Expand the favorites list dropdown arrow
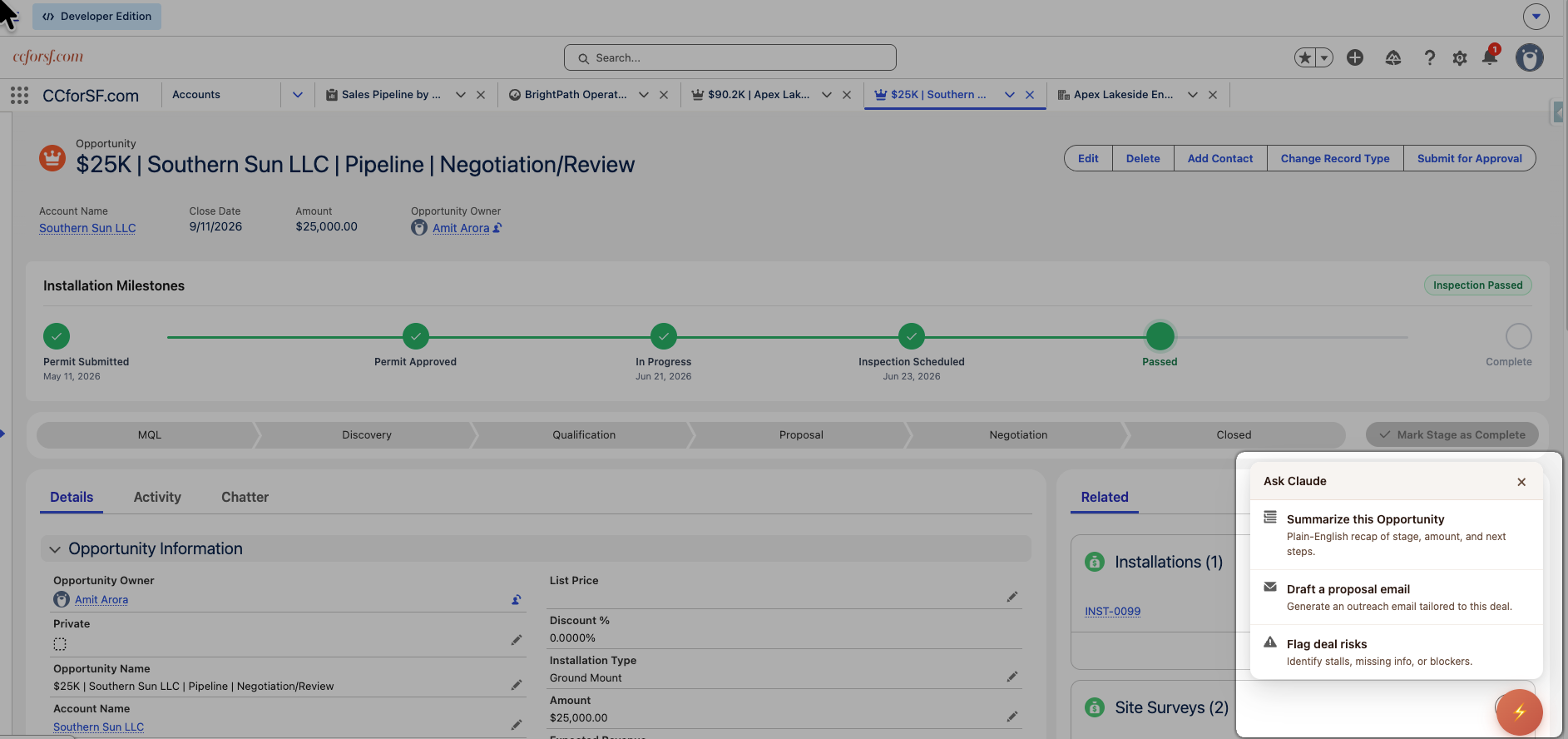This screenshot has height=739, width=1568. coord(1323,57)
